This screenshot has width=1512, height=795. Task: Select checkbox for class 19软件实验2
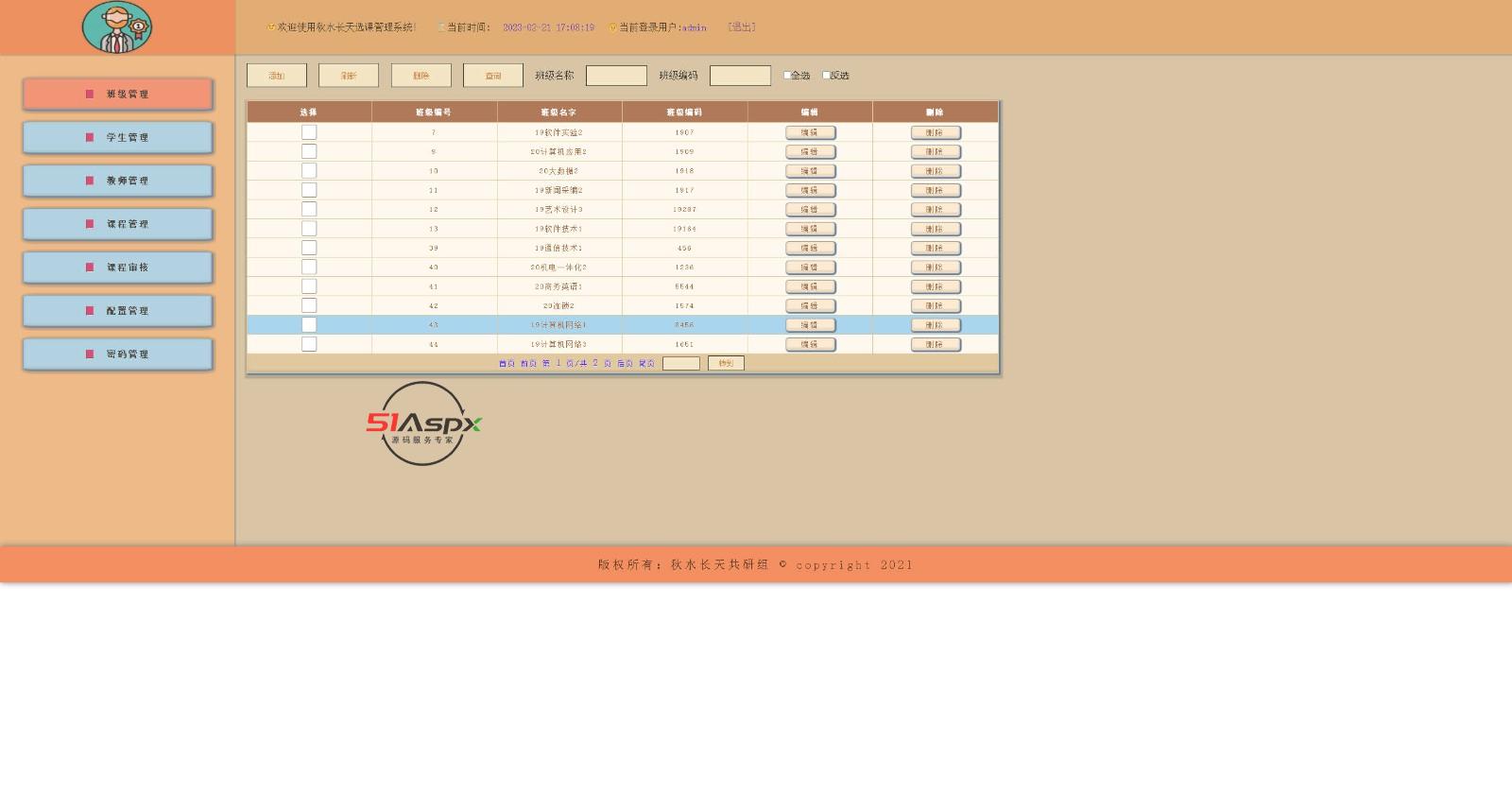[309, 132]
